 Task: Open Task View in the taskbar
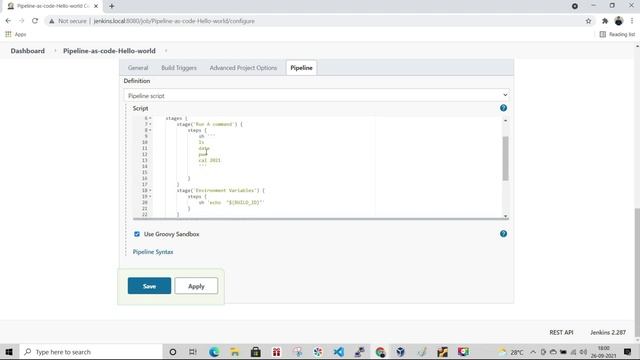point(193,352)
